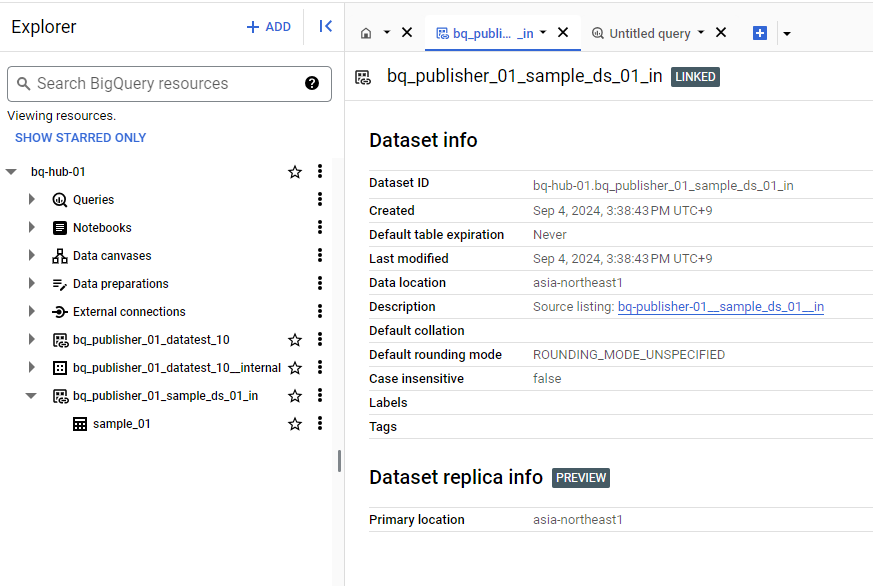Close the Untitled query tab
The image size is (873, 586).
721,33
